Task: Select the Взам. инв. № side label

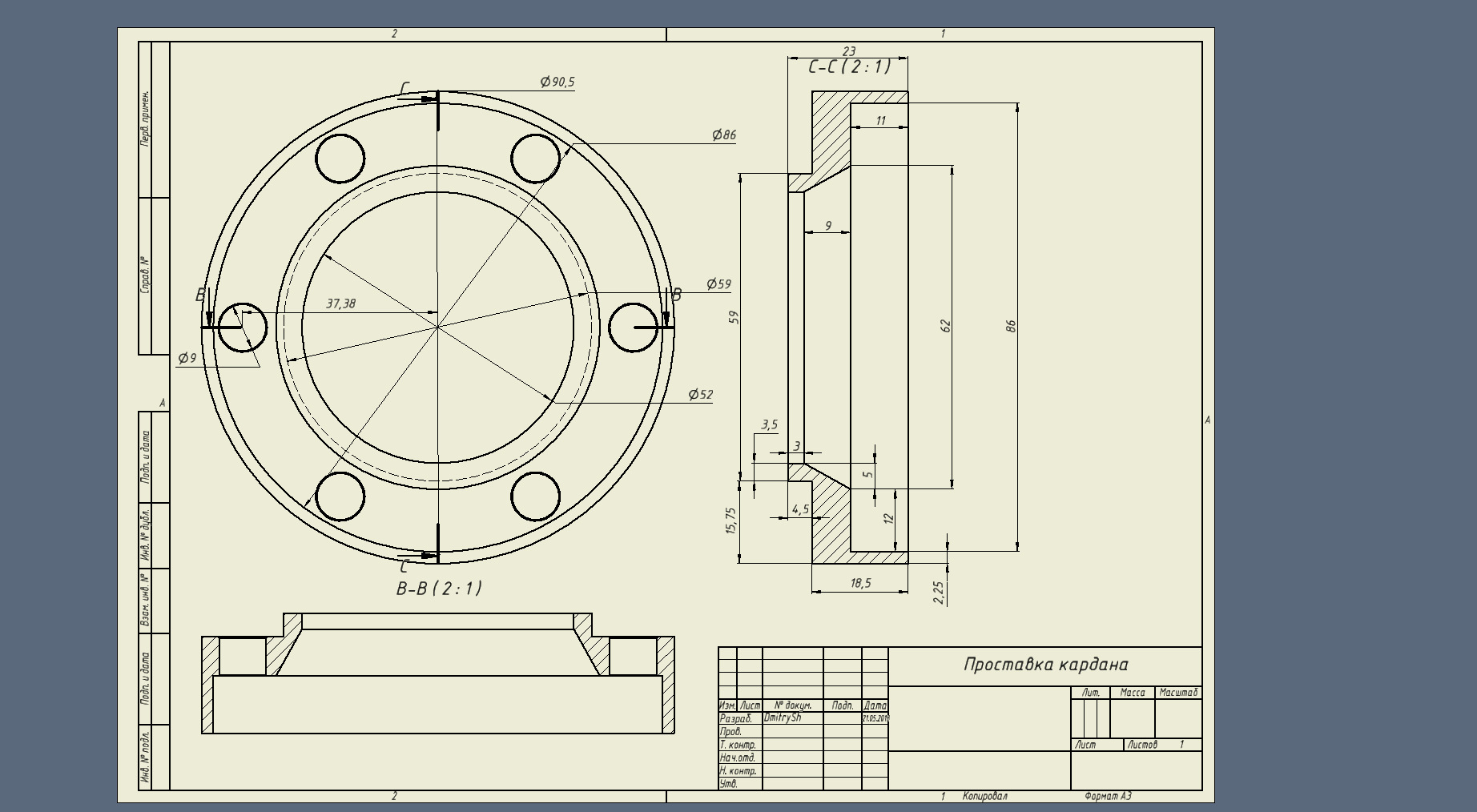Action: tap(145, 600)
